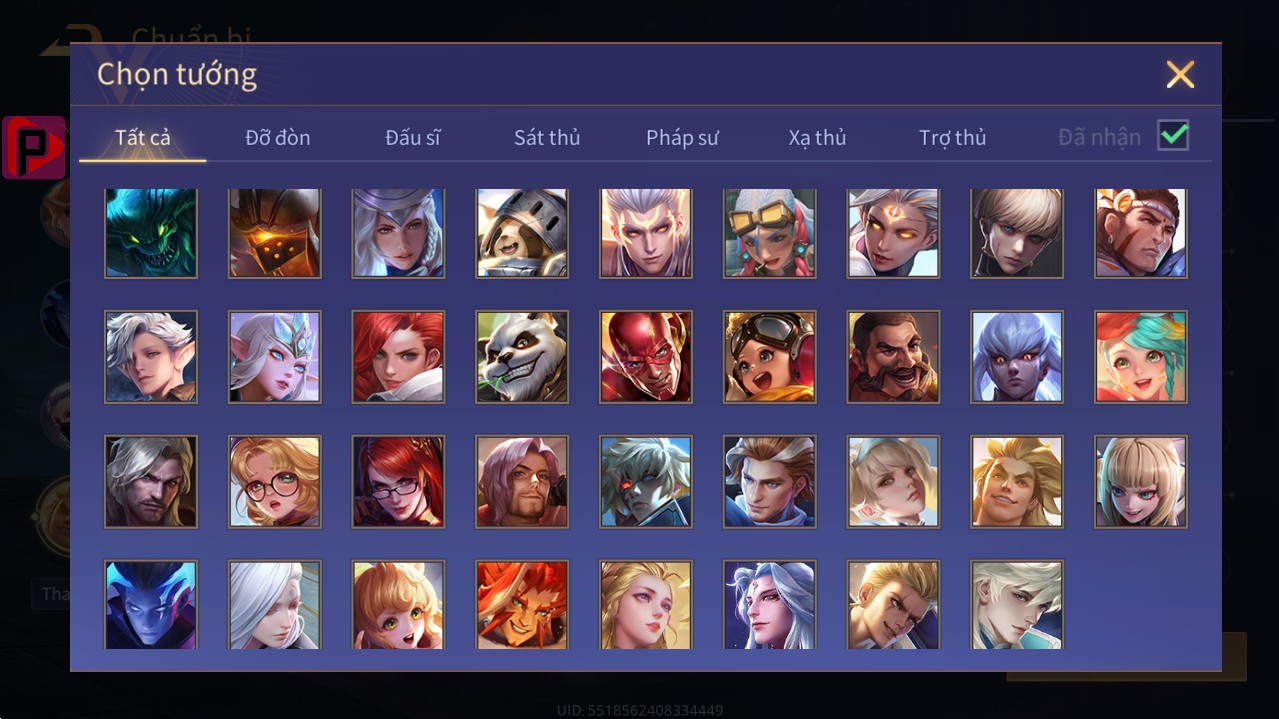Pick the red-maned lion beast hero
This screenshot has height=719, width=1279.
(x=522, y=604)
